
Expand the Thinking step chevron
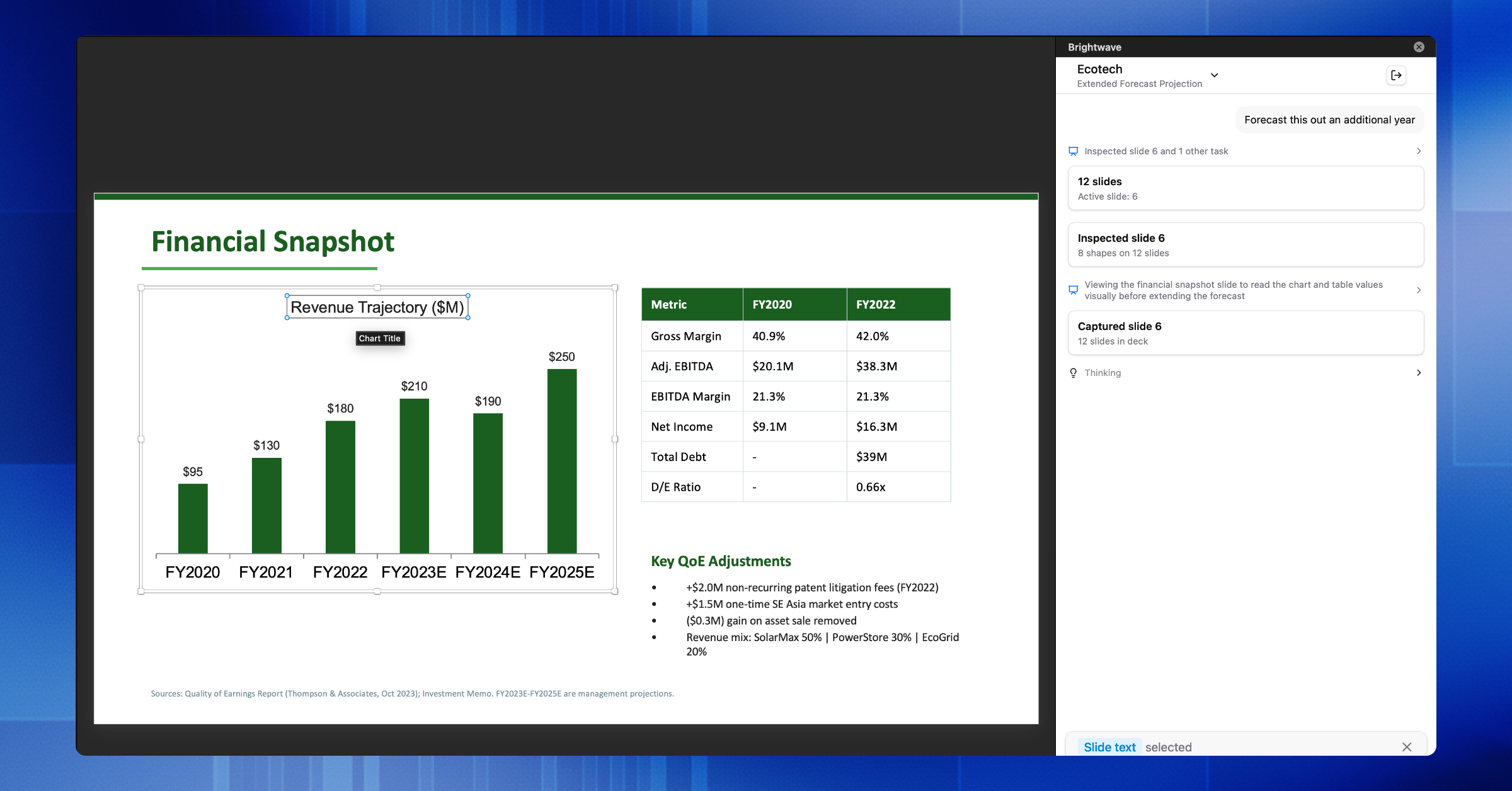pyautogui.click(x=1419, y=373)
